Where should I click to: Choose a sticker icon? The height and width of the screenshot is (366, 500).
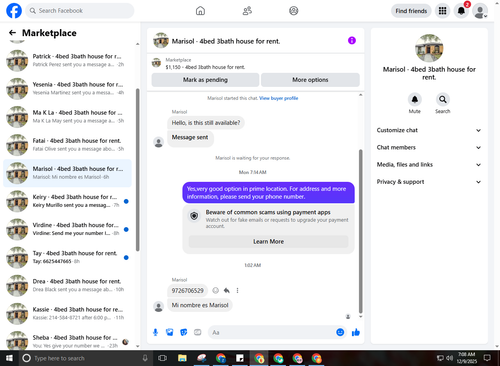click(184, 332)
